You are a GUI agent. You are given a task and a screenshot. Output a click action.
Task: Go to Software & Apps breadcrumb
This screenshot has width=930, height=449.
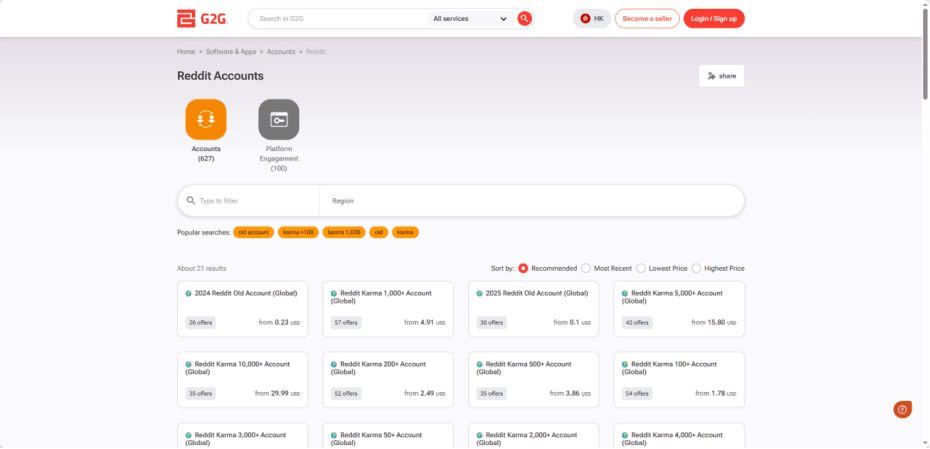(x=231, y=52)
